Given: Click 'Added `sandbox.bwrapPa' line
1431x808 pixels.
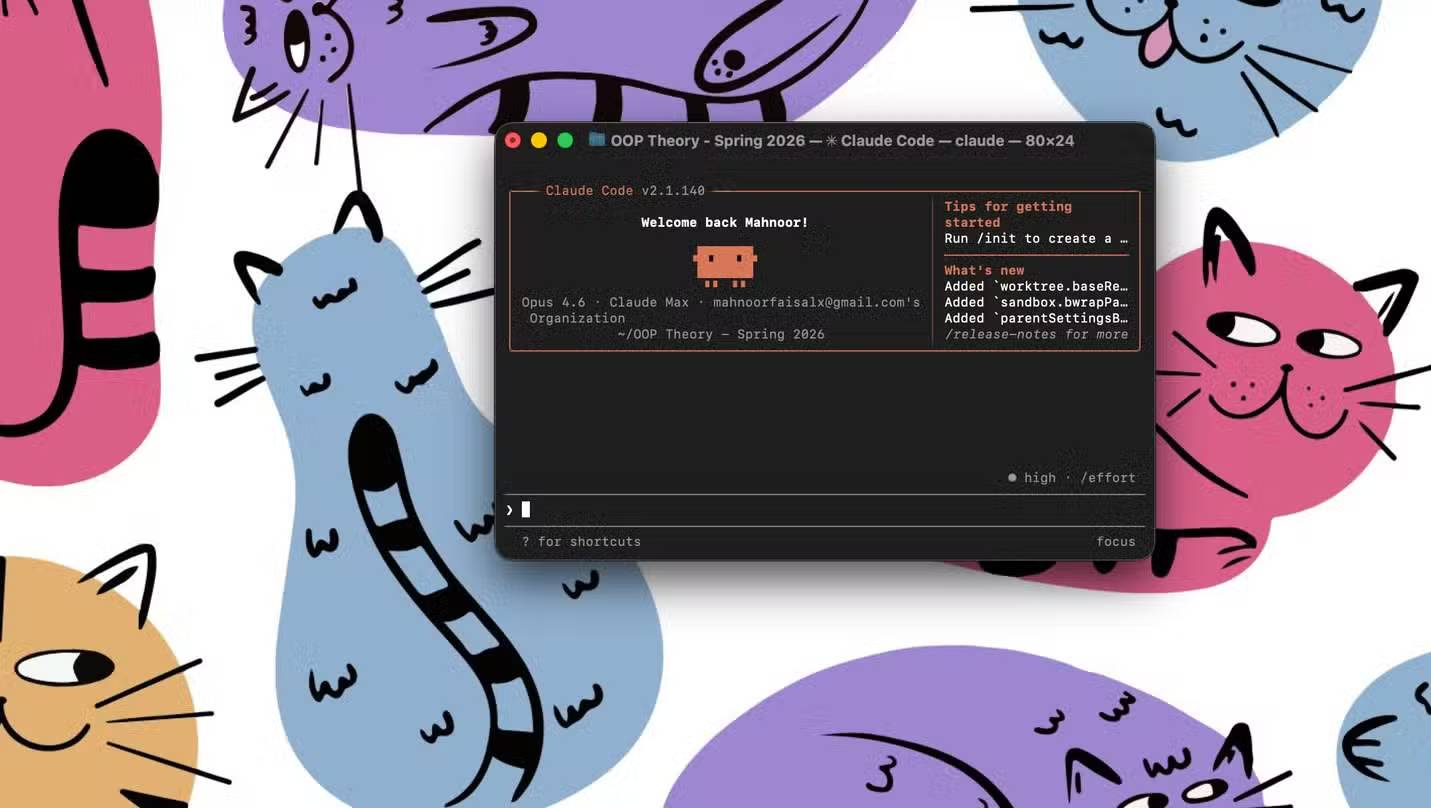Looking at the screenshot, I should (x=1036, y=302).
